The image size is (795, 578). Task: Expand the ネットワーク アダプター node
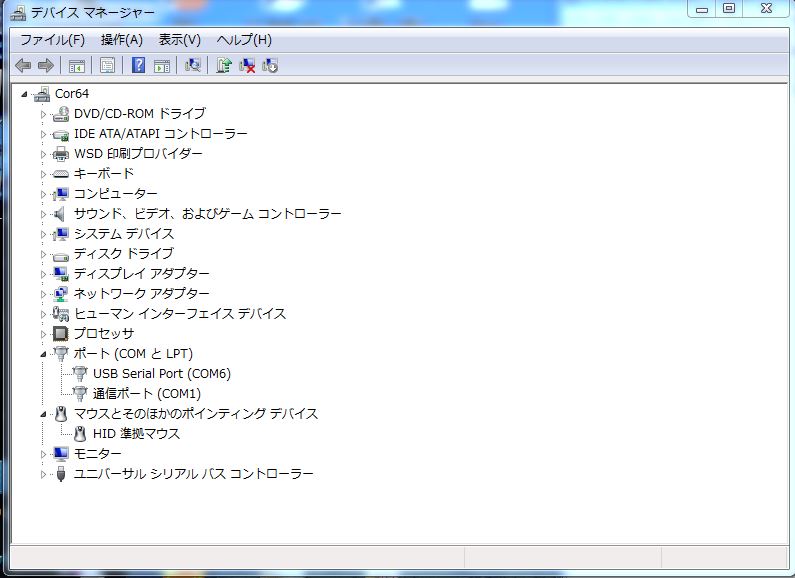(43, 294)
